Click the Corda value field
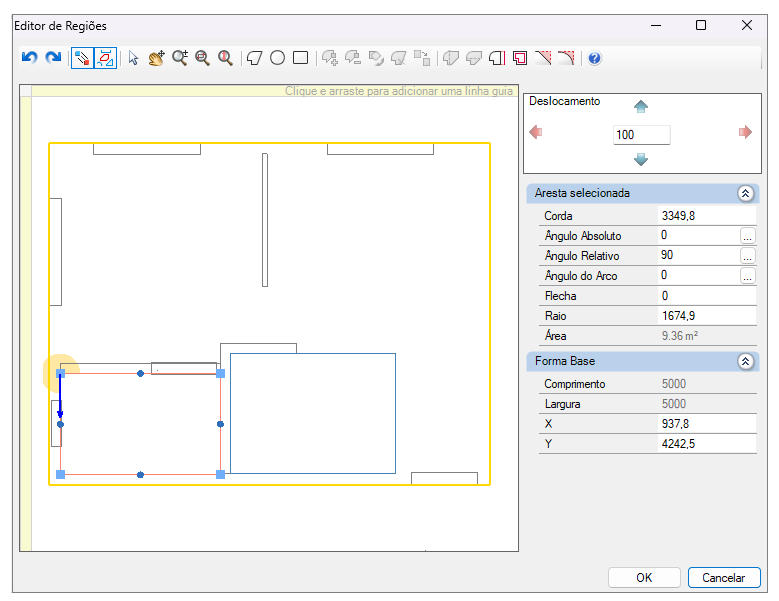Screen dimensions: 779x601 click(x=706, y=216)
